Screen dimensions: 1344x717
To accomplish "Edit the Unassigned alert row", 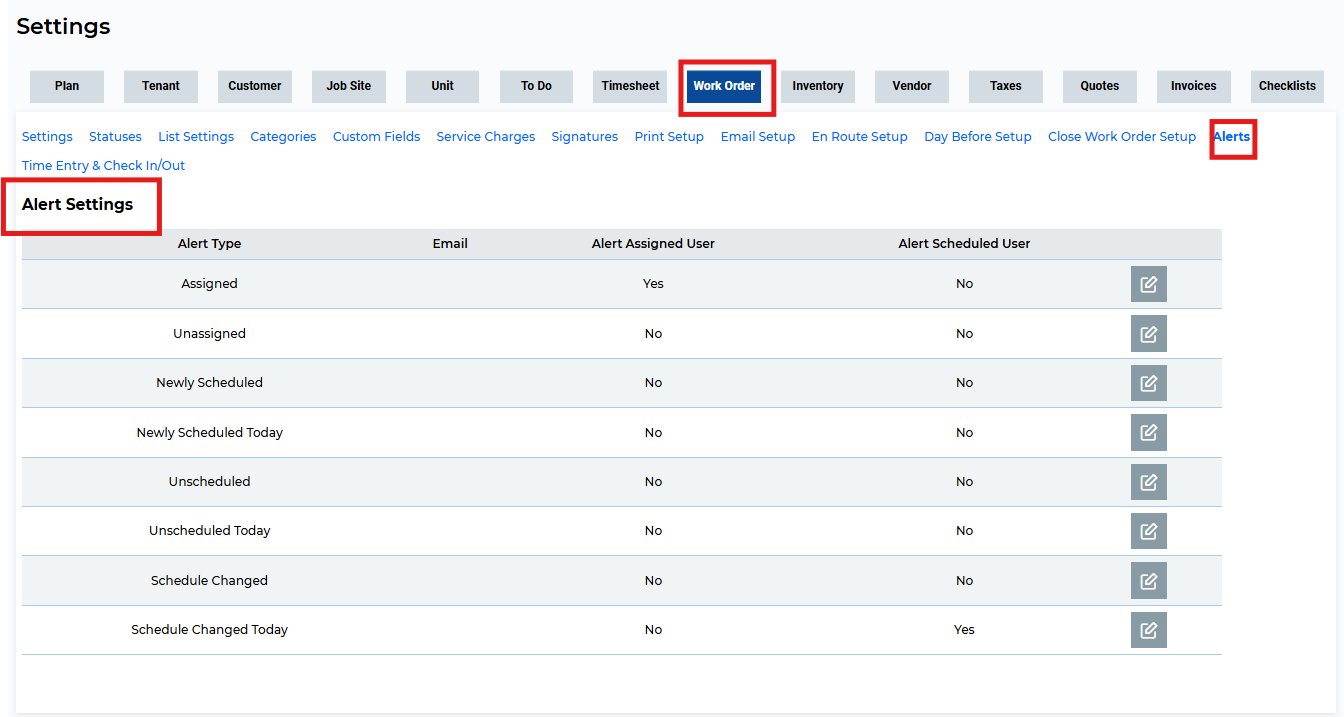I will click(x=1148, y=334).
